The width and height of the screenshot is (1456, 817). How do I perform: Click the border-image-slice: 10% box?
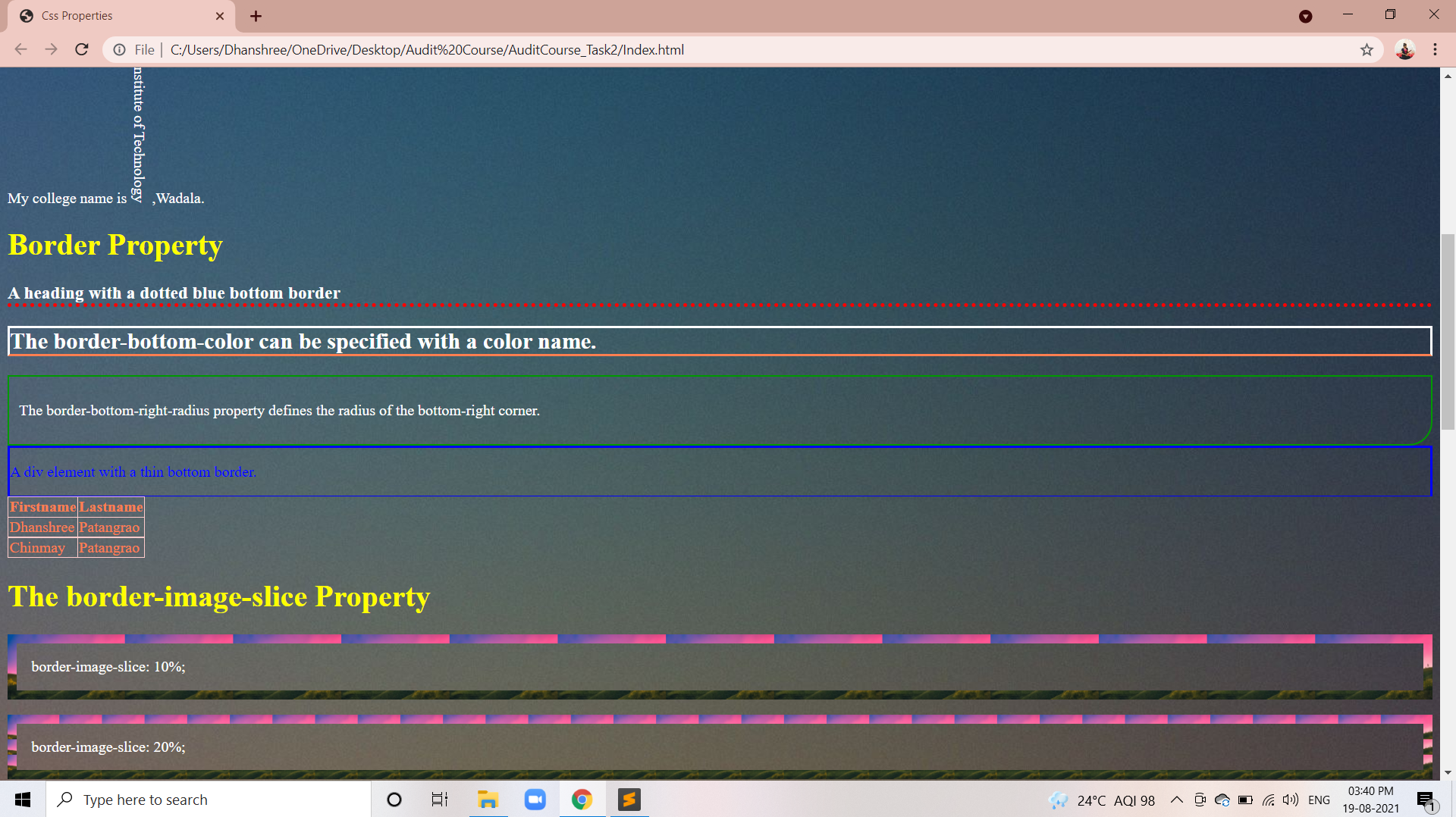(x=720, y=667)
